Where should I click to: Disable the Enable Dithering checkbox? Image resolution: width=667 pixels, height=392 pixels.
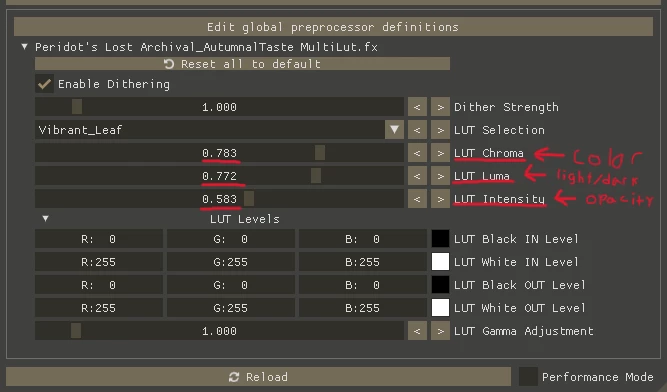pyautogui.click(x=44, y=84)
